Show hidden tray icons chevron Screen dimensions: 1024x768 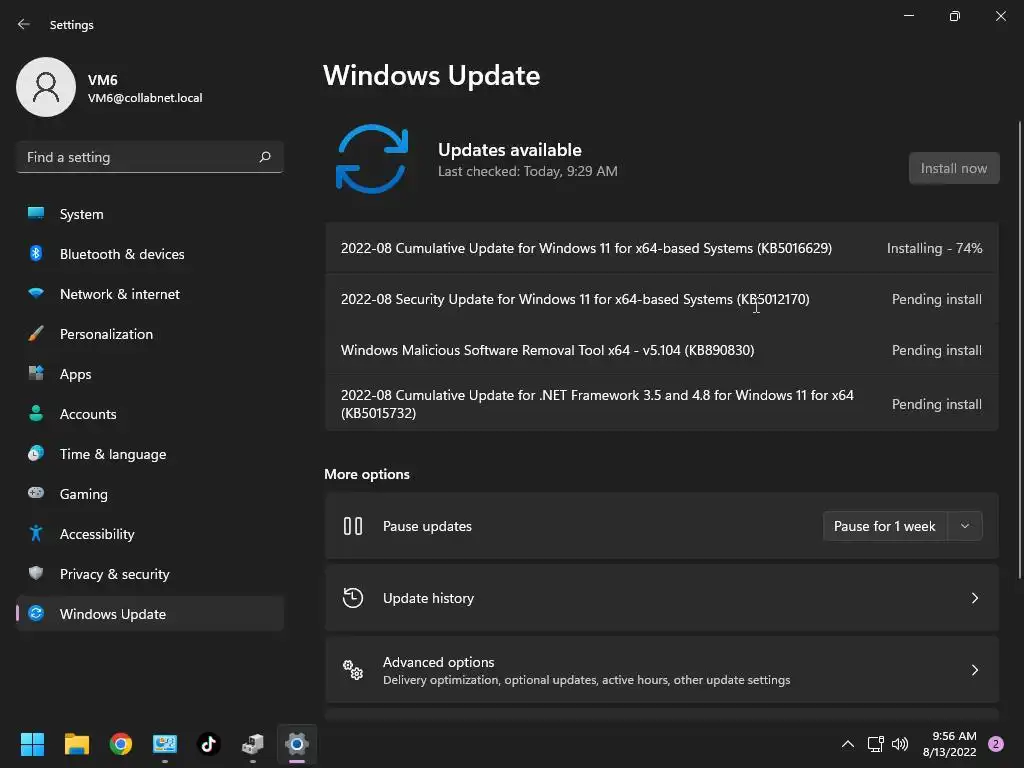(x=848, y=744)
